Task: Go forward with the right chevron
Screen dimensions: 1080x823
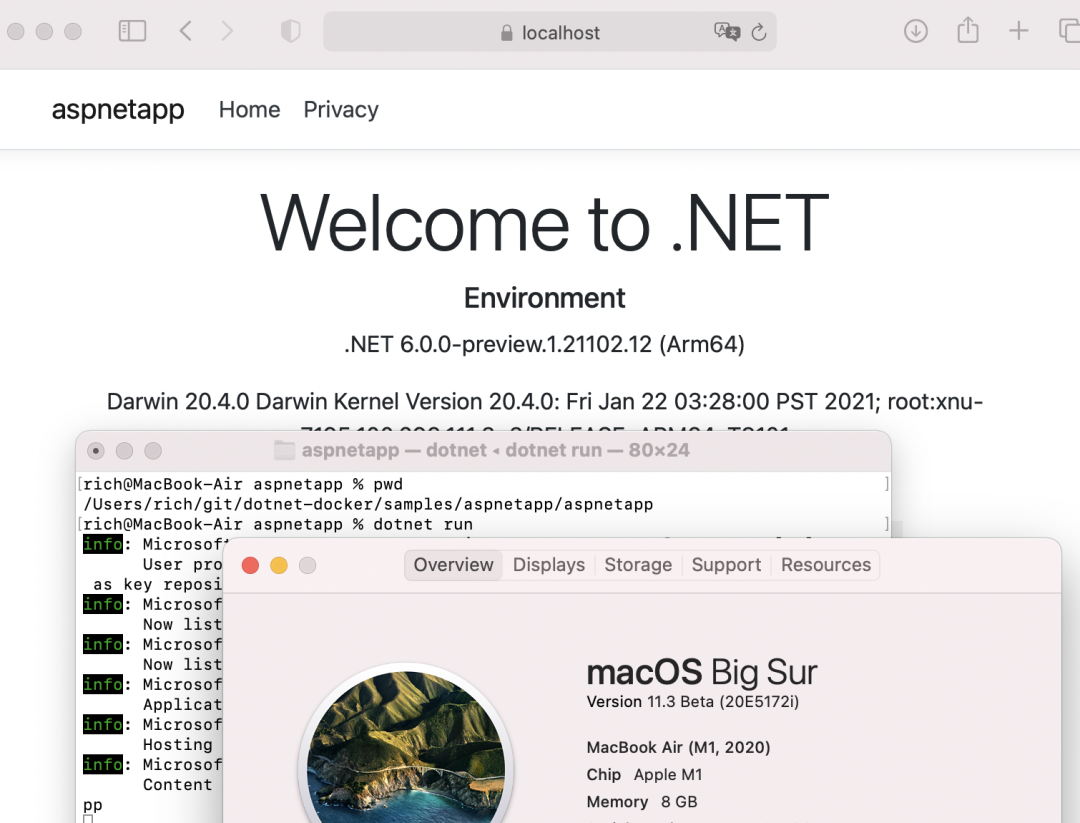Action: (227, 31)
